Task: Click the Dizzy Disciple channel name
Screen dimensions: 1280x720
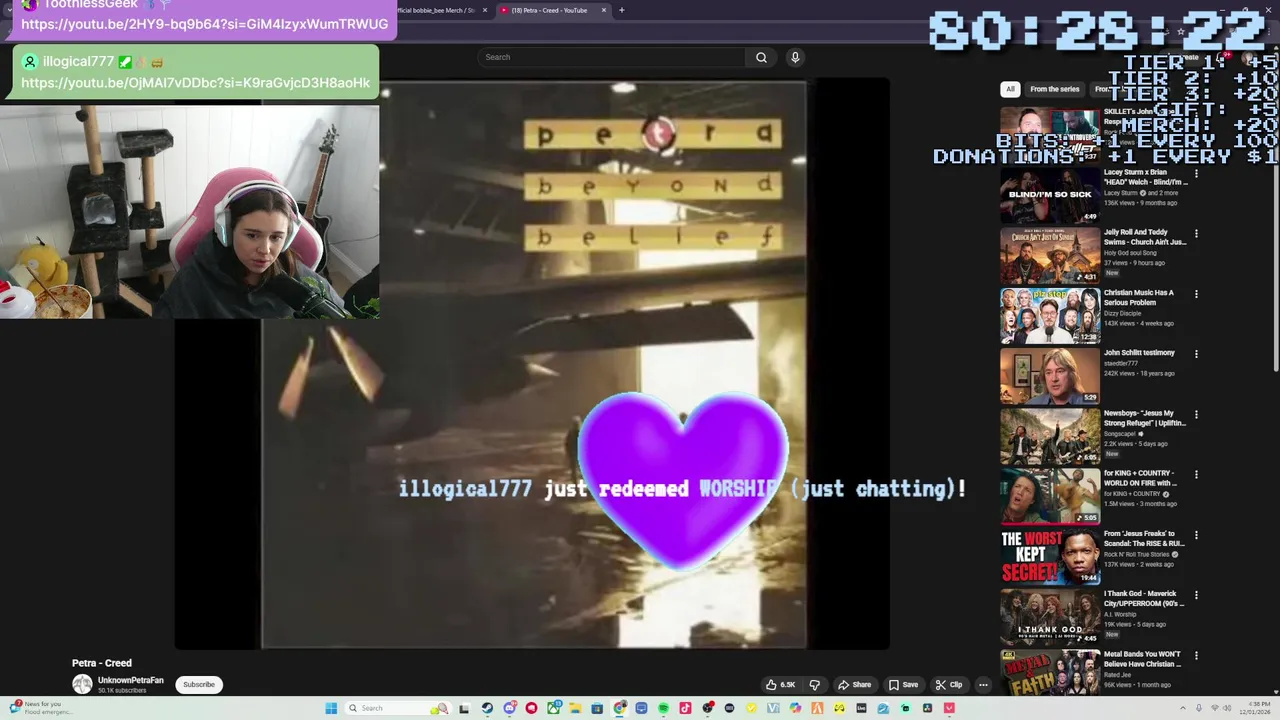Action: point(1122,313)
